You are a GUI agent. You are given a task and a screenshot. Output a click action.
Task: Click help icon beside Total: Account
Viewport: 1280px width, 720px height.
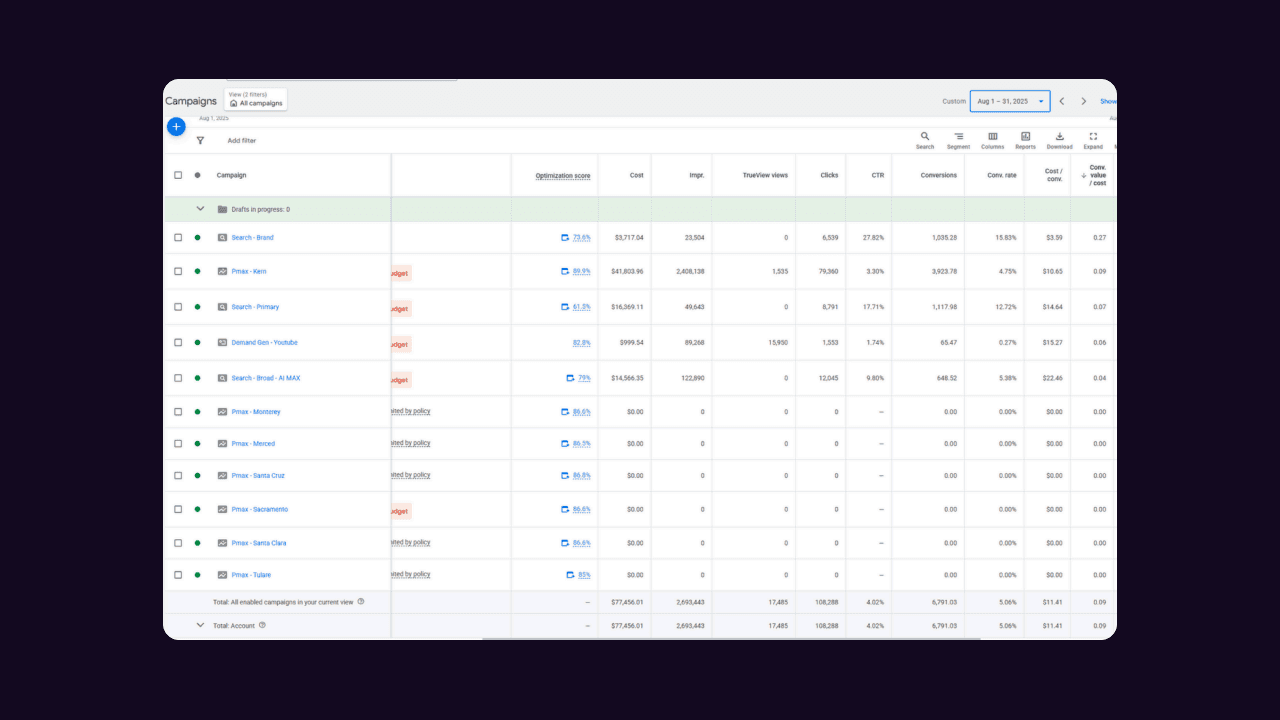click(x=262, y=625)
